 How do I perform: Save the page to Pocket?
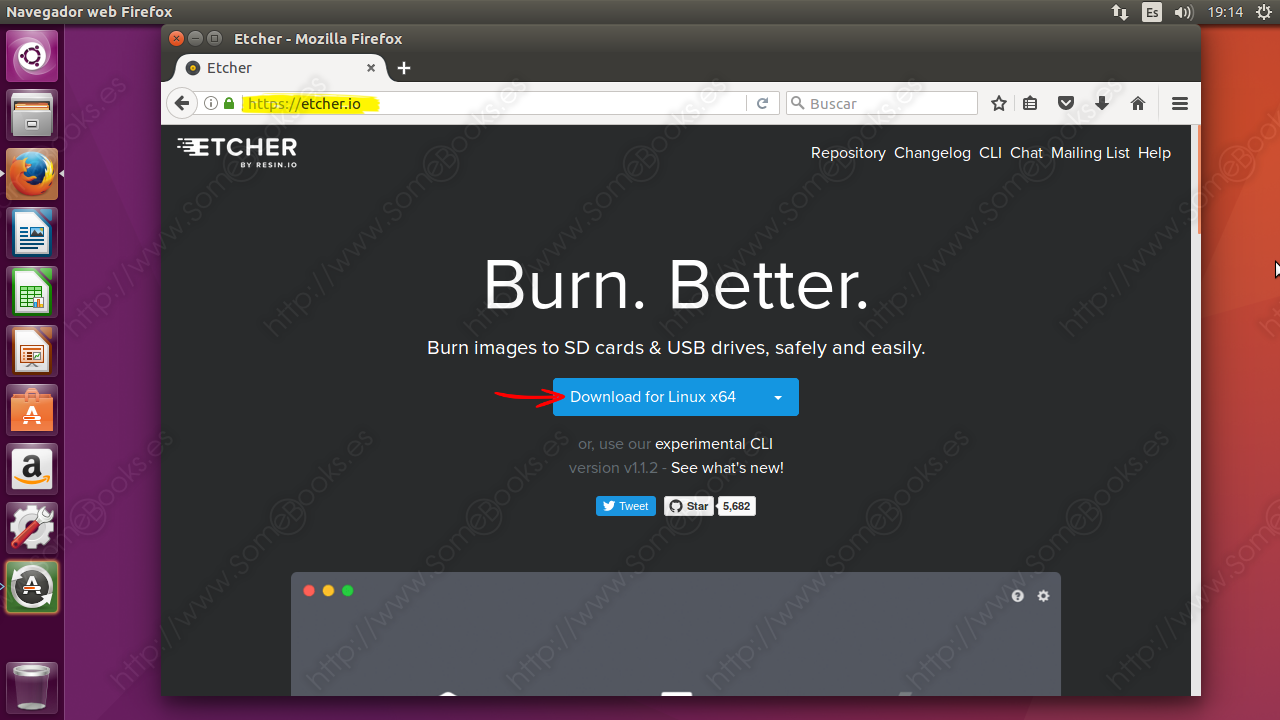click(1066, 103)
